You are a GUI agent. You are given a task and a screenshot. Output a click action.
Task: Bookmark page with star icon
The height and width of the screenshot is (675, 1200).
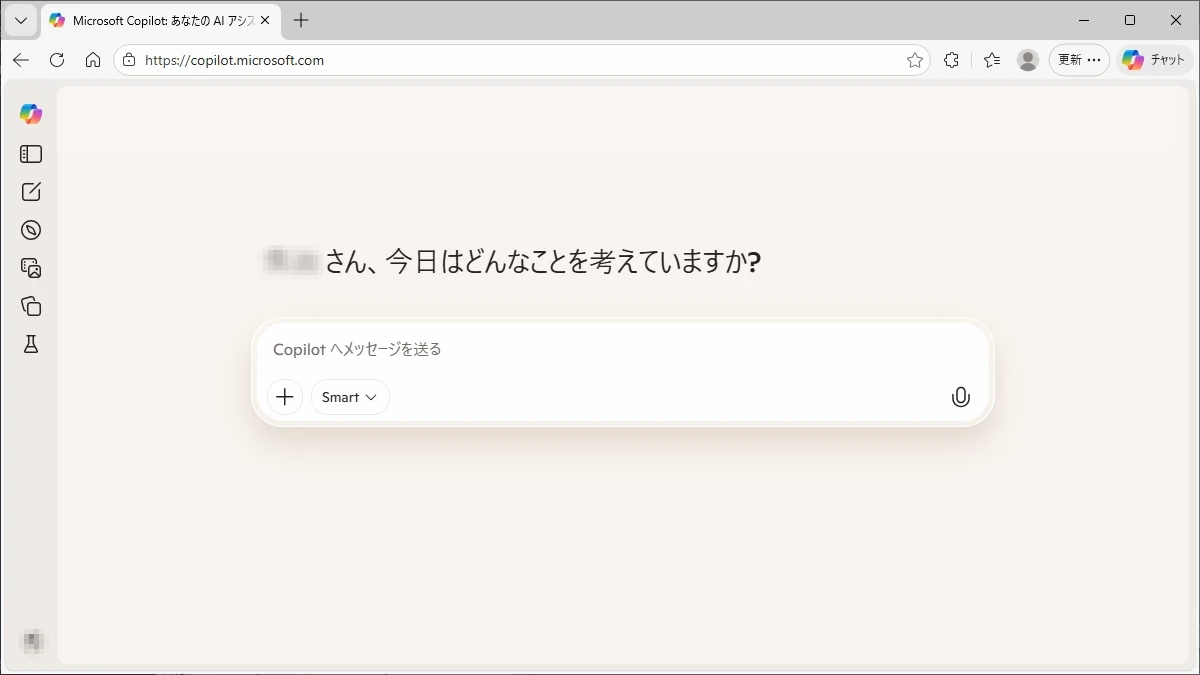(914, 60)
